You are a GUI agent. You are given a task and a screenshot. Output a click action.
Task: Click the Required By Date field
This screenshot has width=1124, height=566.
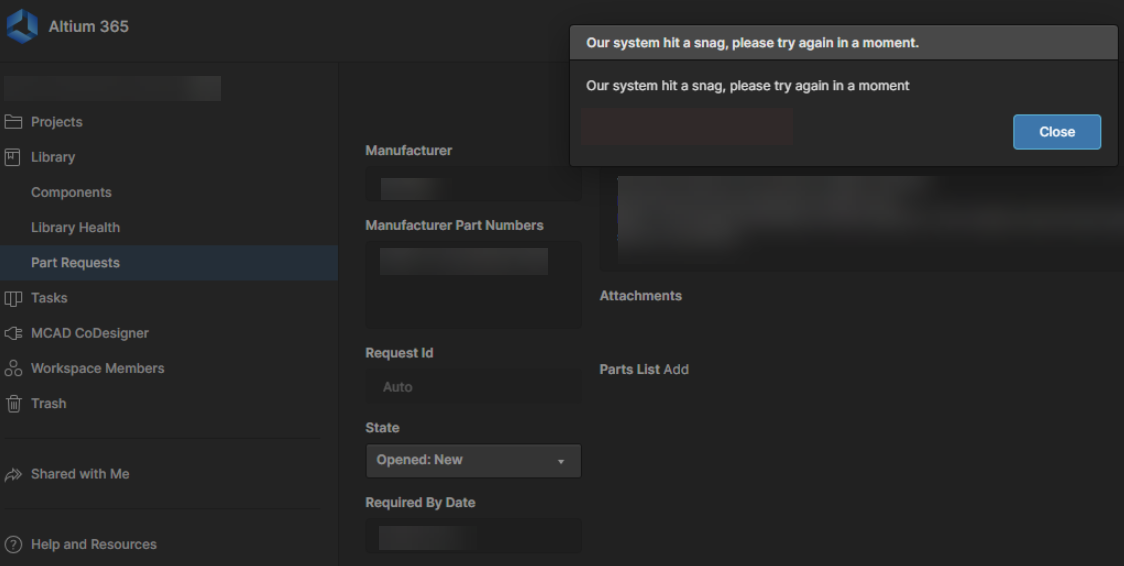click(x=473, y=537)
